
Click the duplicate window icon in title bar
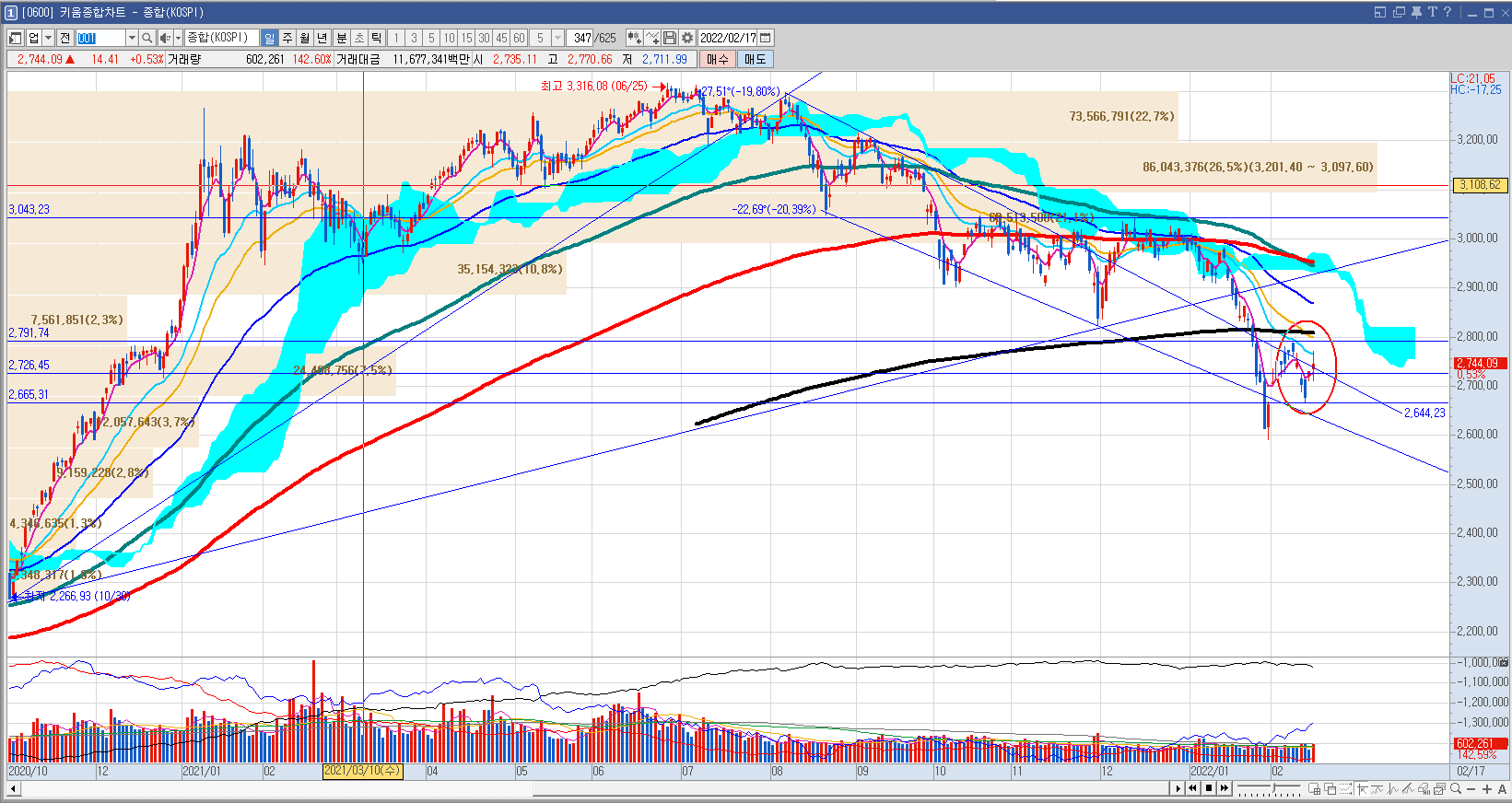1399,12
